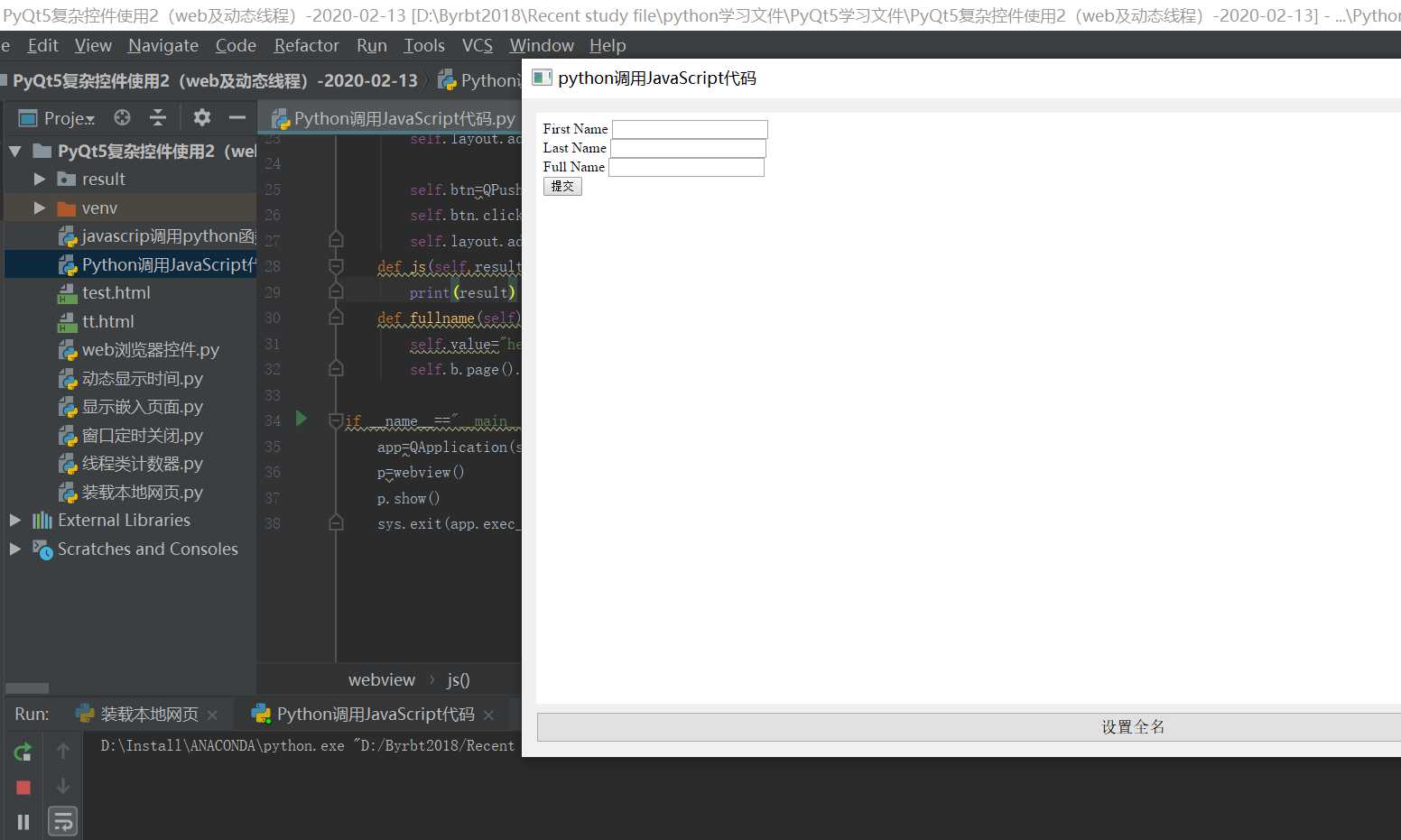The image size is (1401, 840).
Task: Close the Python调用JavaScript代码 run tab
Action: pyautogui.click(x=488, y=715)
